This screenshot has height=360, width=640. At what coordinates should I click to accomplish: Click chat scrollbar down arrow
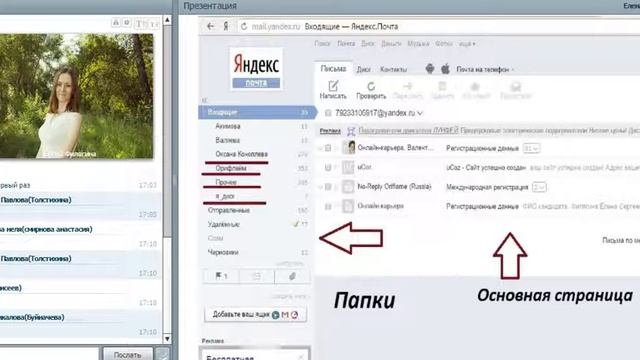tap(167, 339)
